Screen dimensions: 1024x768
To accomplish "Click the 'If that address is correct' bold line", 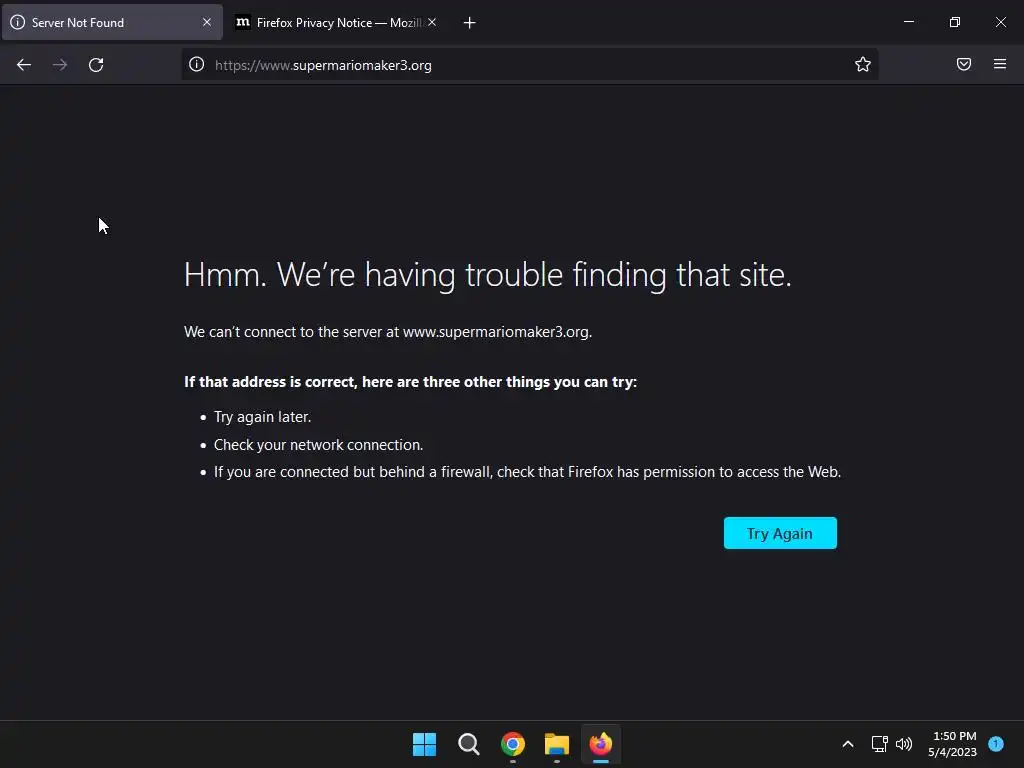I will click(x=410, y=382).
